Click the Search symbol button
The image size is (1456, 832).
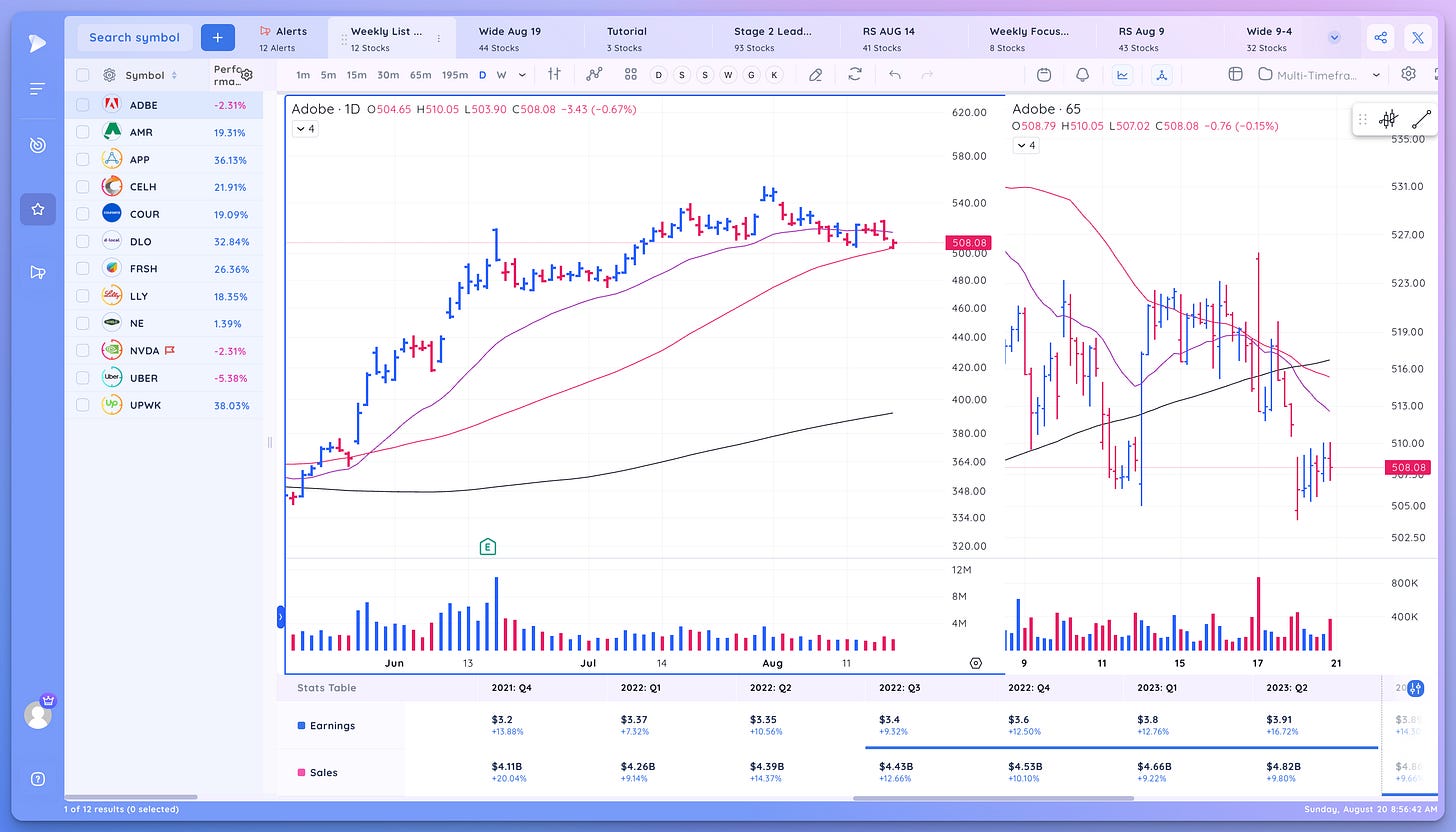click(x=135, y=37)
